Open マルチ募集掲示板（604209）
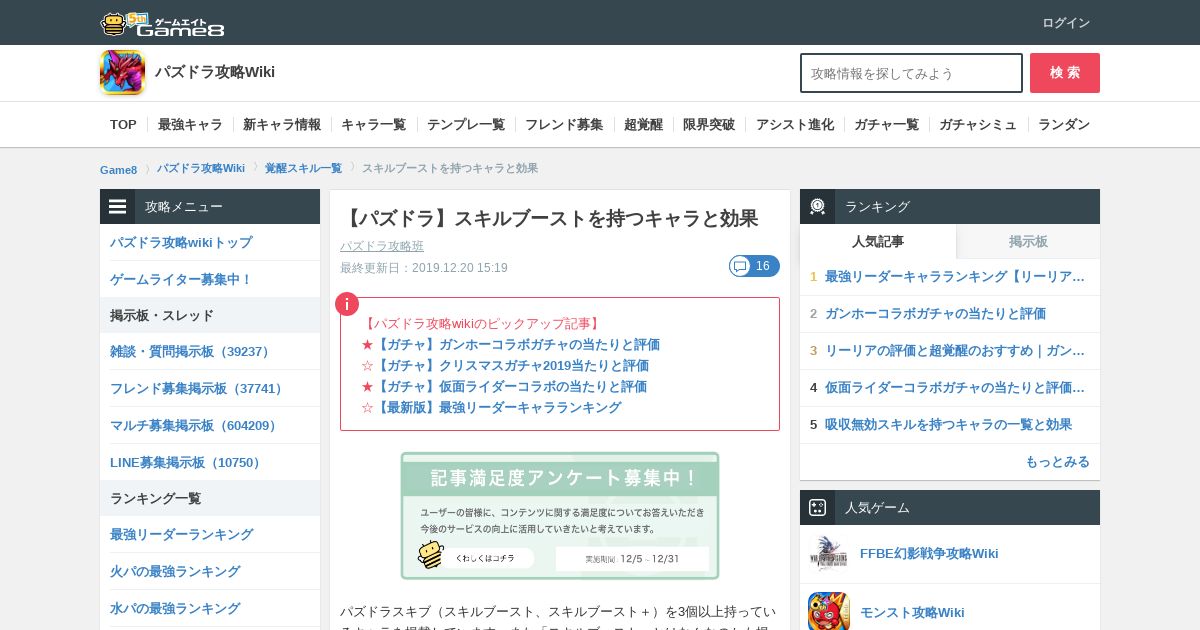The image size is (1200, 630). 197,426
